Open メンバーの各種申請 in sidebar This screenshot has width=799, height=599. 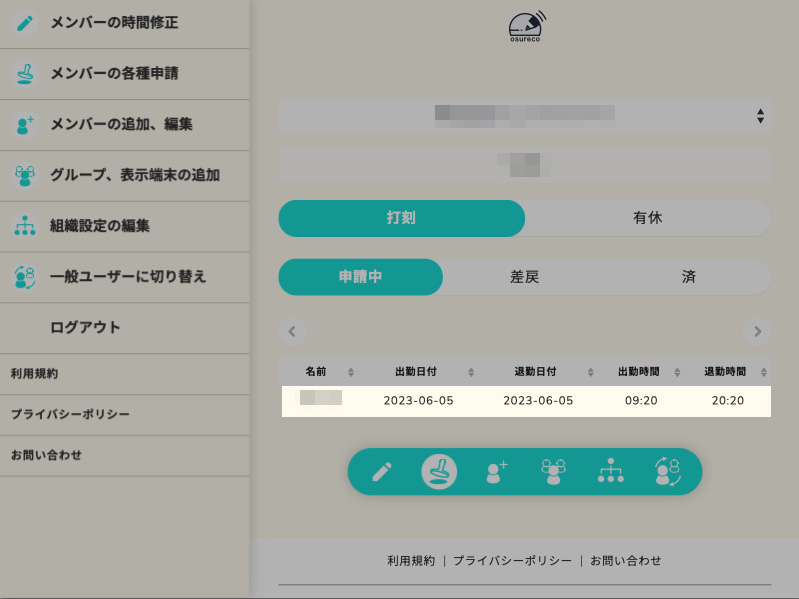tap(114, 73)
